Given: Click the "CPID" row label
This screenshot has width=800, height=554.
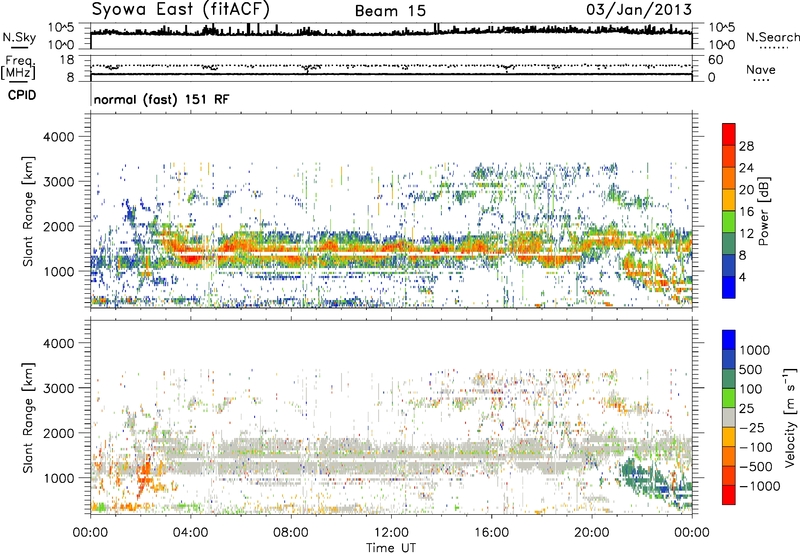Looking at the screenshot, I should (x=22, y=95).
